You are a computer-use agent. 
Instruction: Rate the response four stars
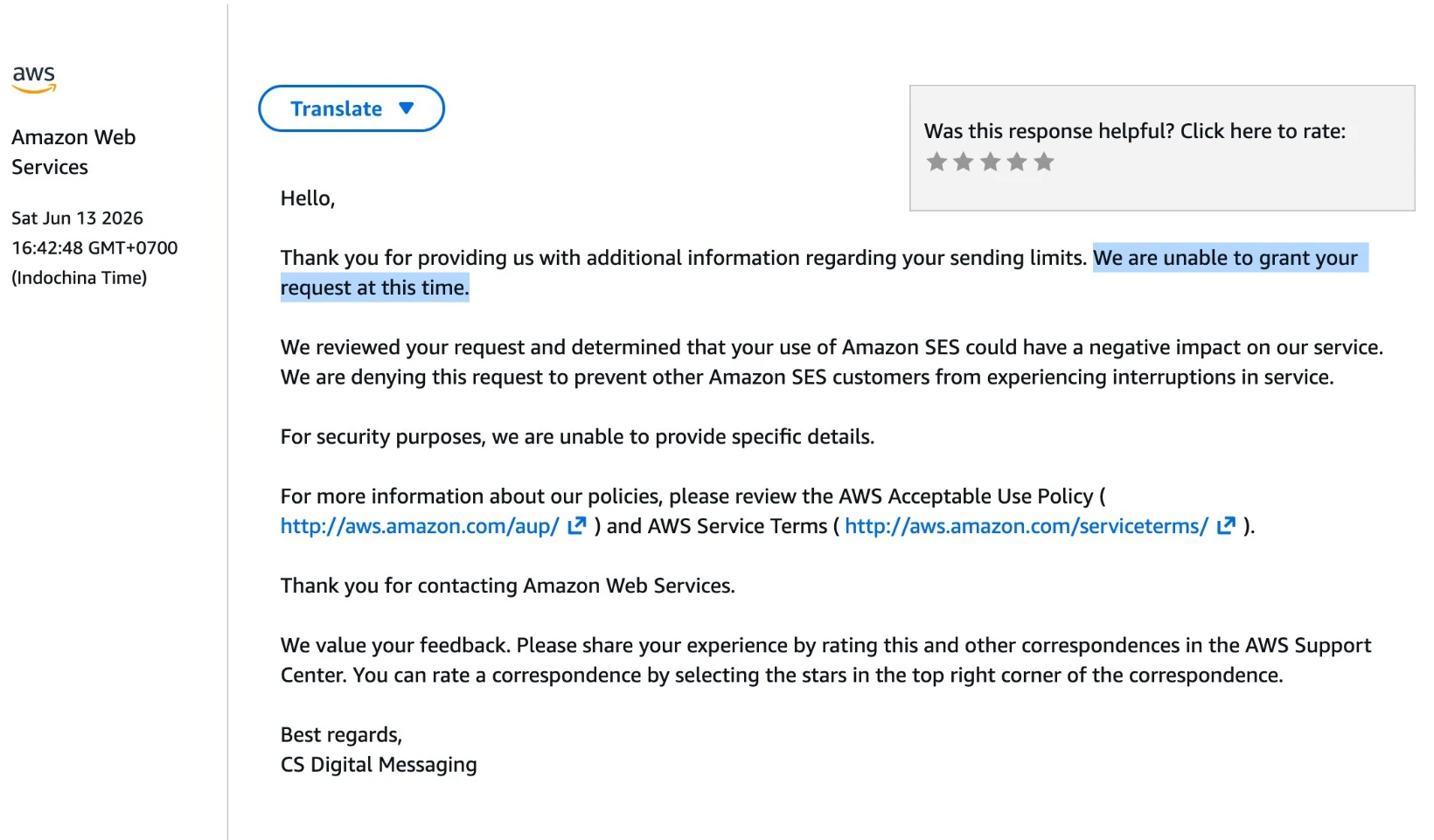pyautogui.click(x=1017, y=162)
